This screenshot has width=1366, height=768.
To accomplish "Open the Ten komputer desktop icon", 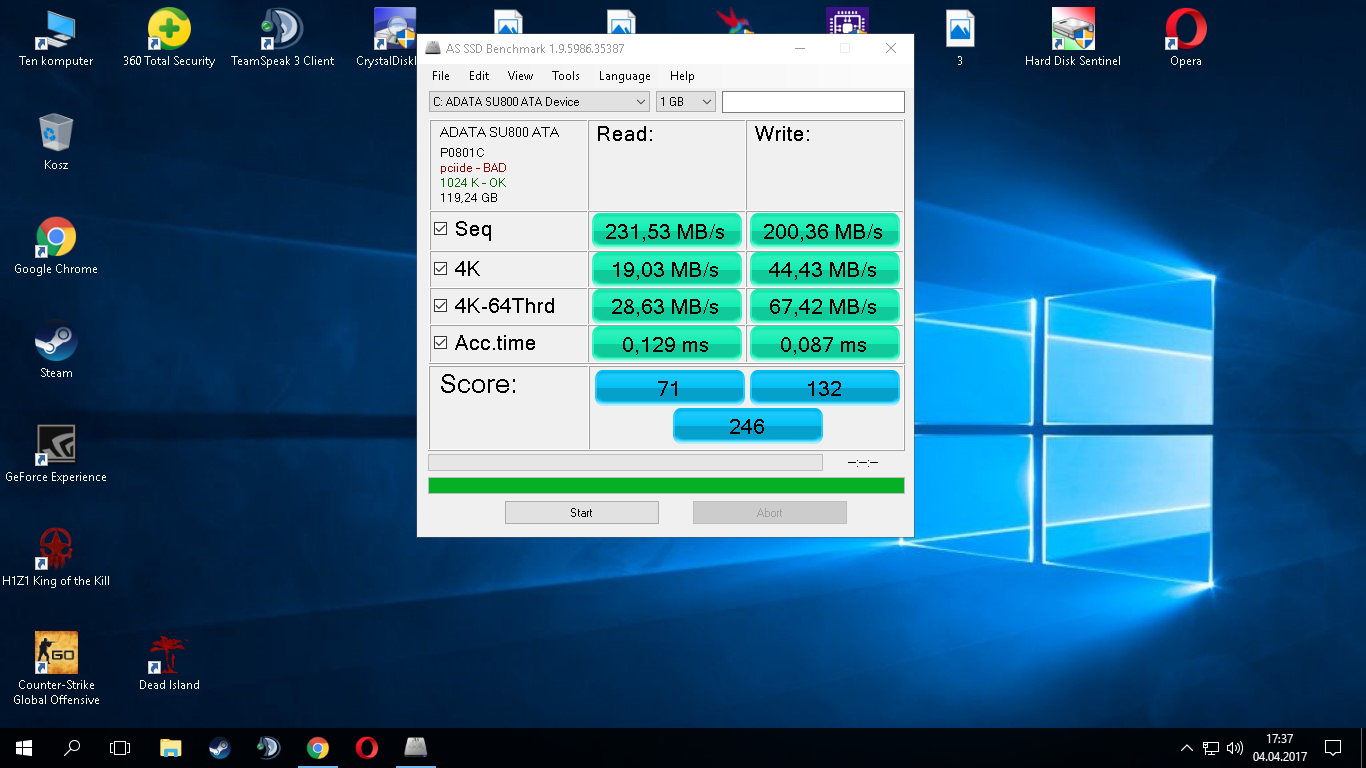I will pyautogui.click(x=56, y=38).
